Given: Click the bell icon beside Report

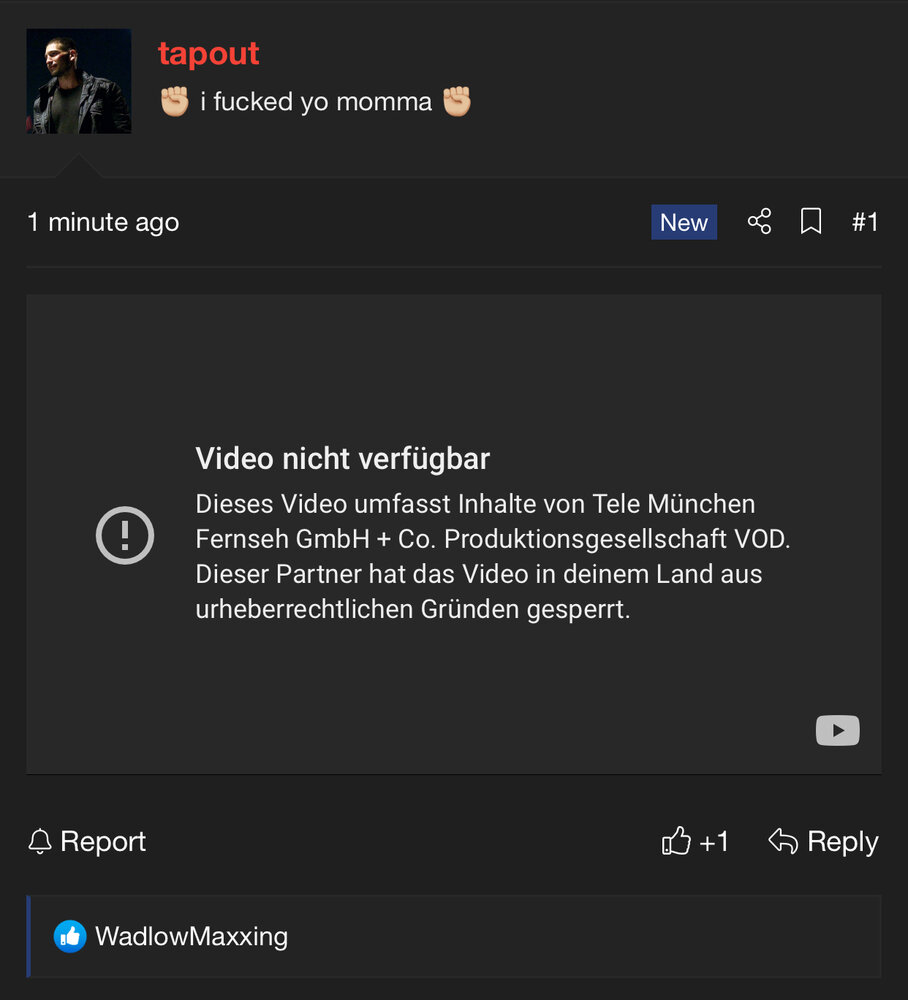Looking at the screenshot, I should (x=40, y=841).
